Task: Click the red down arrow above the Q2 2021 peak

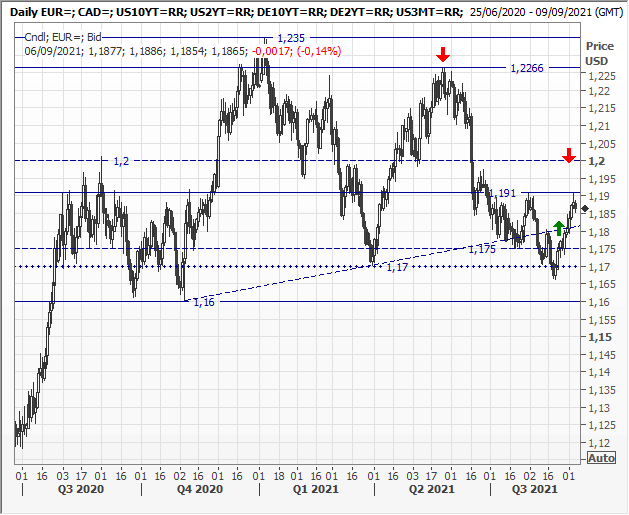Action: click(x=443, y=54)
